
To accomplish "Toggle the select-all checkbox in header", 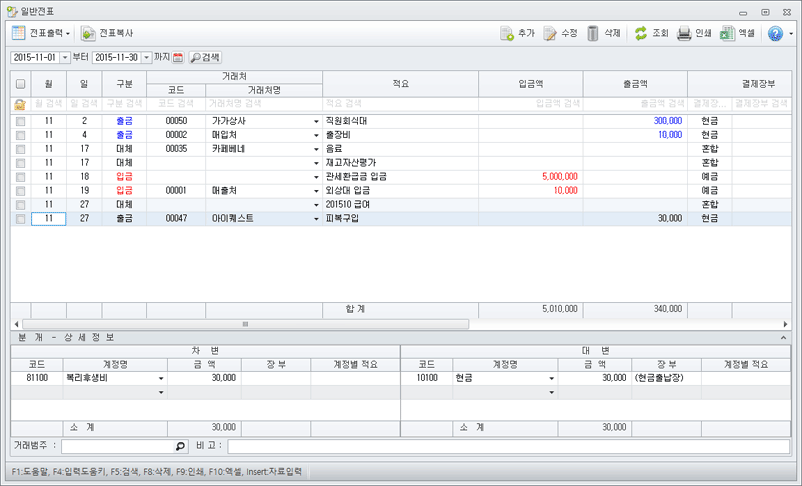I will (x=20, y=84).
